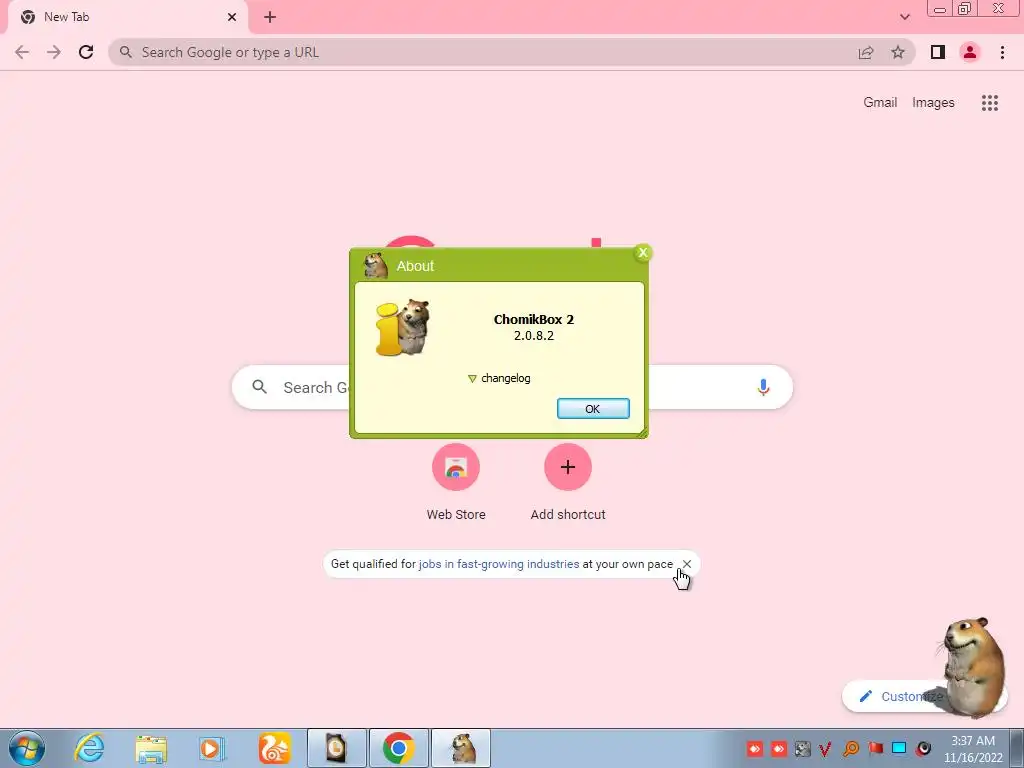The width and height of the screenshot is (1024, 768).
Task: Click the red speaker tray icon
Action: (923, 748)
